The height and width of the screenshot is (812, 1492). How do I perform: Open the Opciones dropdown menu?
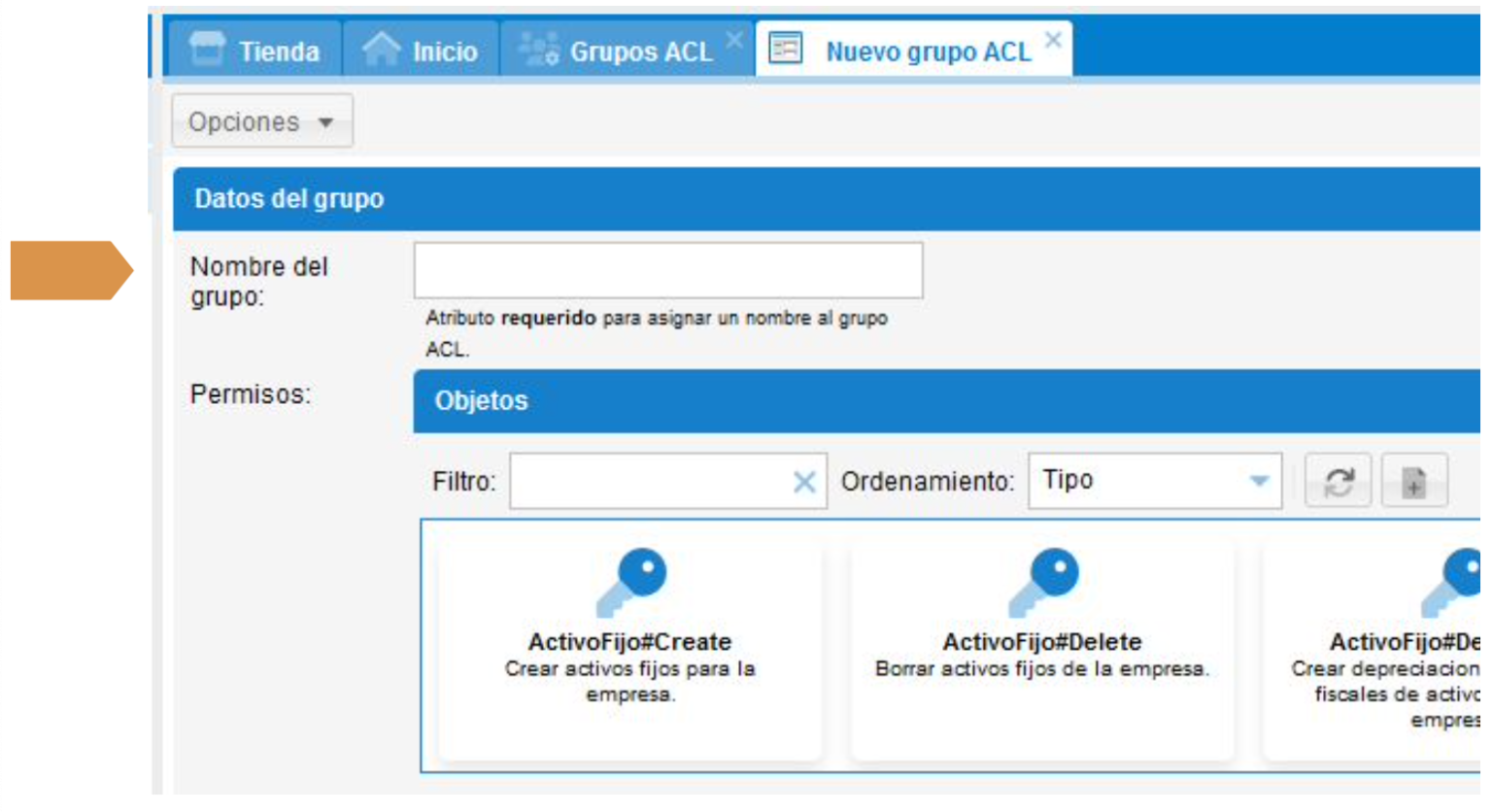pyautogui.click(x=261, y=121)
